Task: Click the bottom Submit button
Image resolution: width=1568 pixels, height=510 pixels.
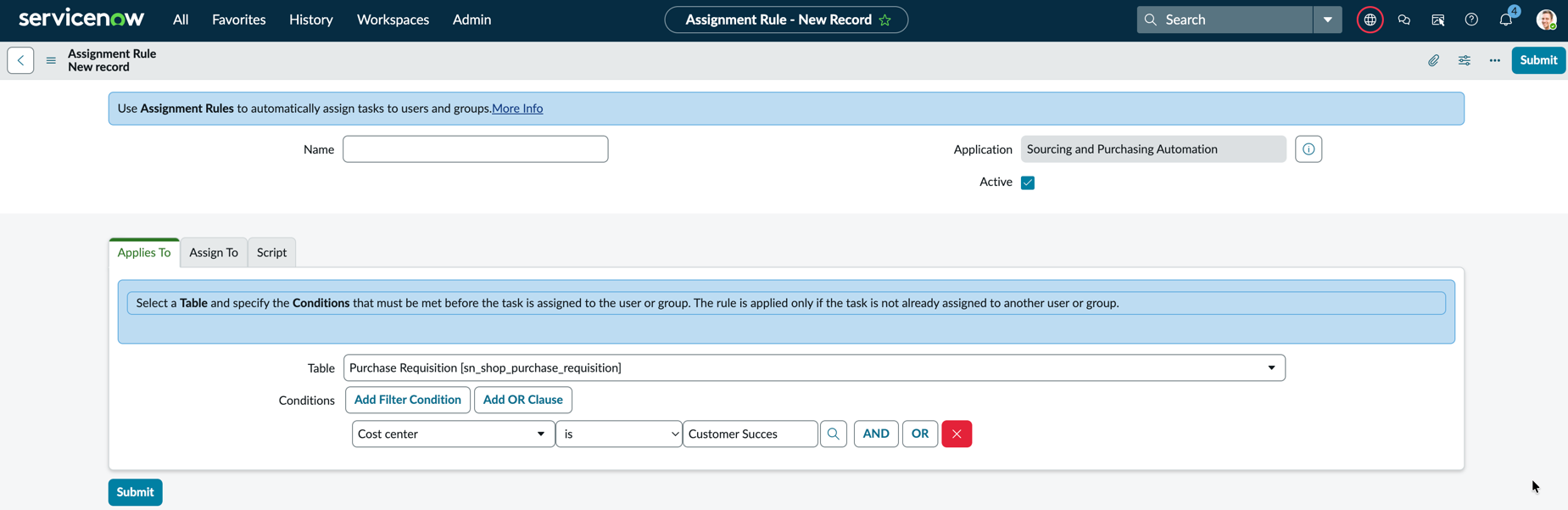Action: tap(135, 492)
